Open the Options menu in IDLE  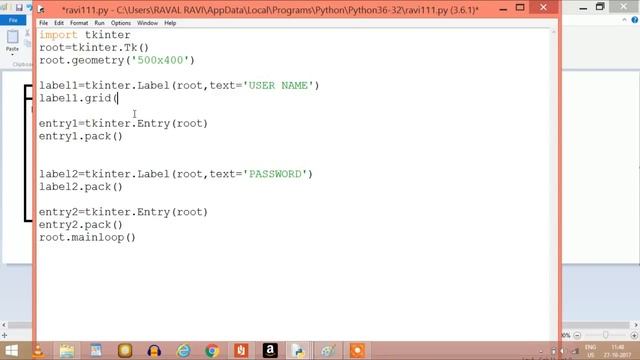point(121,23)
